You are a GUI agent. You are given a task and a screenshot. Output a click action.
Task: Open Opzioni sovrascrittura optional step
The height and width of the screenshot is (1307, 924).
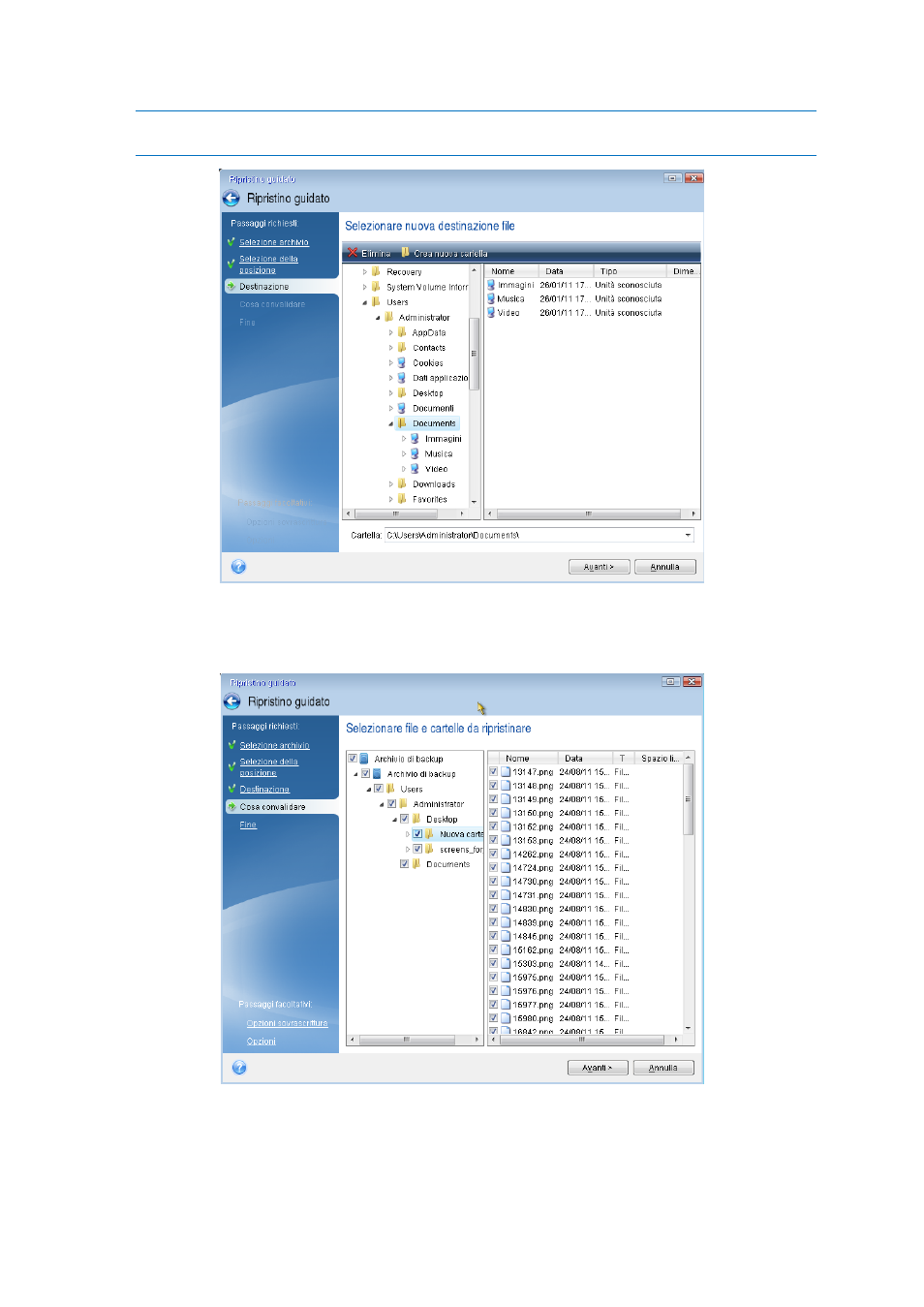287,1023
